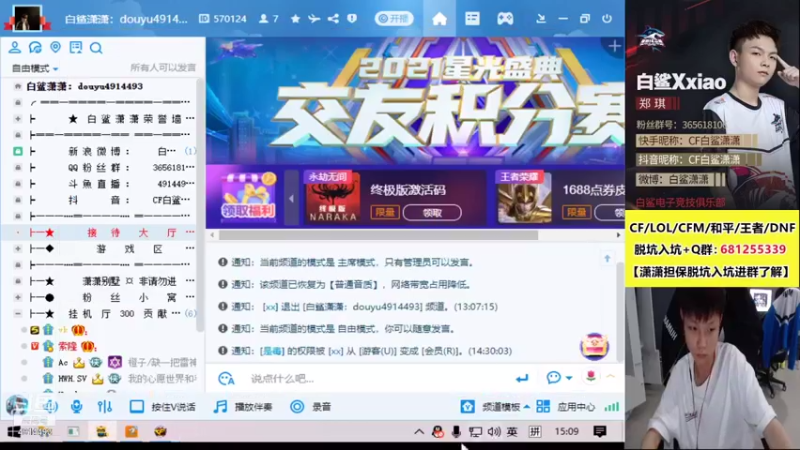Open the audio equalizer sliders icon
The width and height of the screenshot is (800, 450).
[x=105, y=407]
